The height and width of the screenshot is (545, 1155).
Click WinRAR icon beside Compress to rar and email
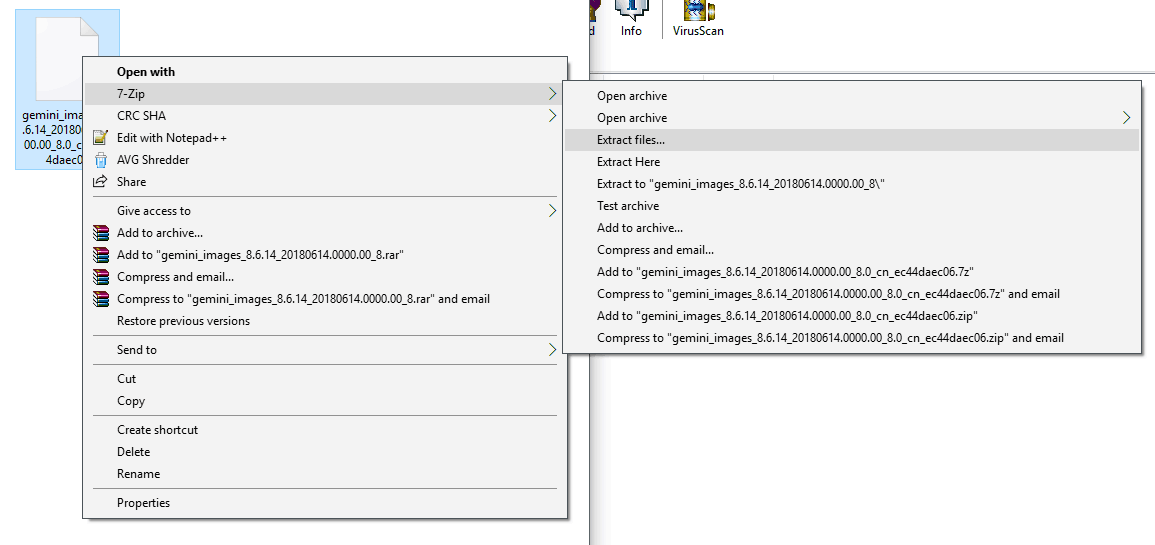tap(100, 299)
